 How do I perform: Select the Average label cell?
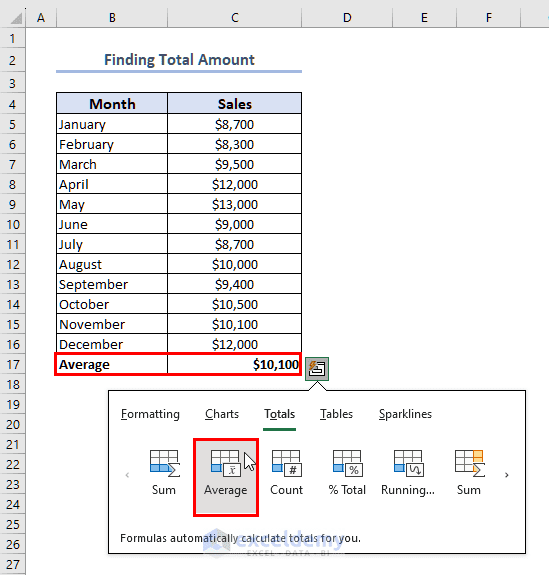click(x=112, y=365)
